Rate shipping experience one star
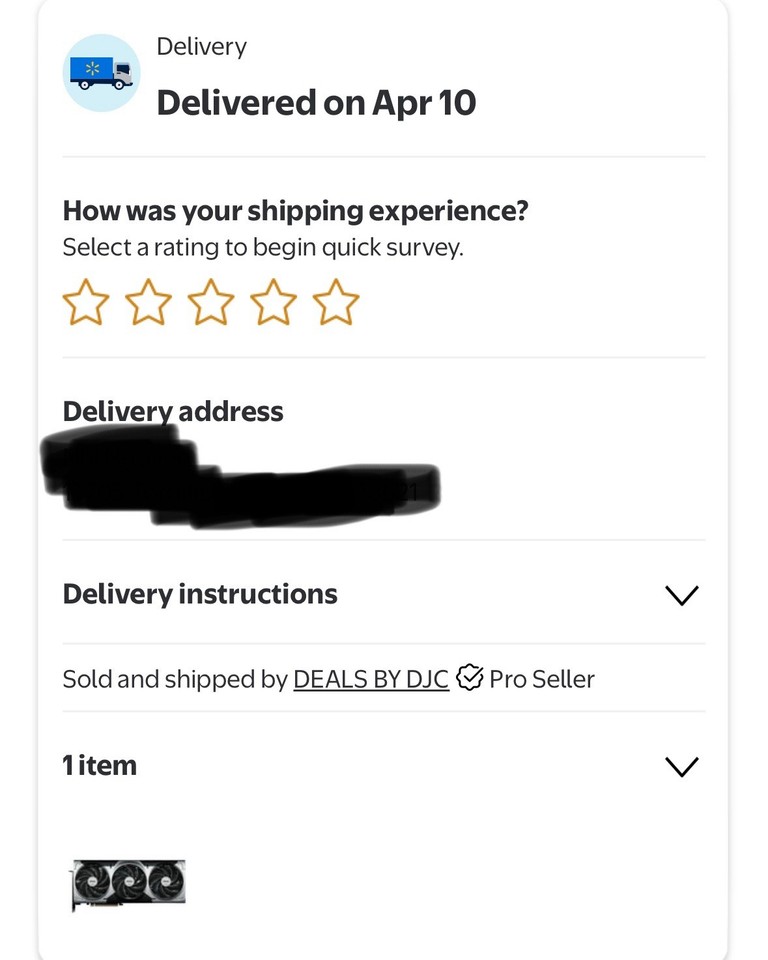This screenshot has height=960, width=768. click(x=86, y=303)
